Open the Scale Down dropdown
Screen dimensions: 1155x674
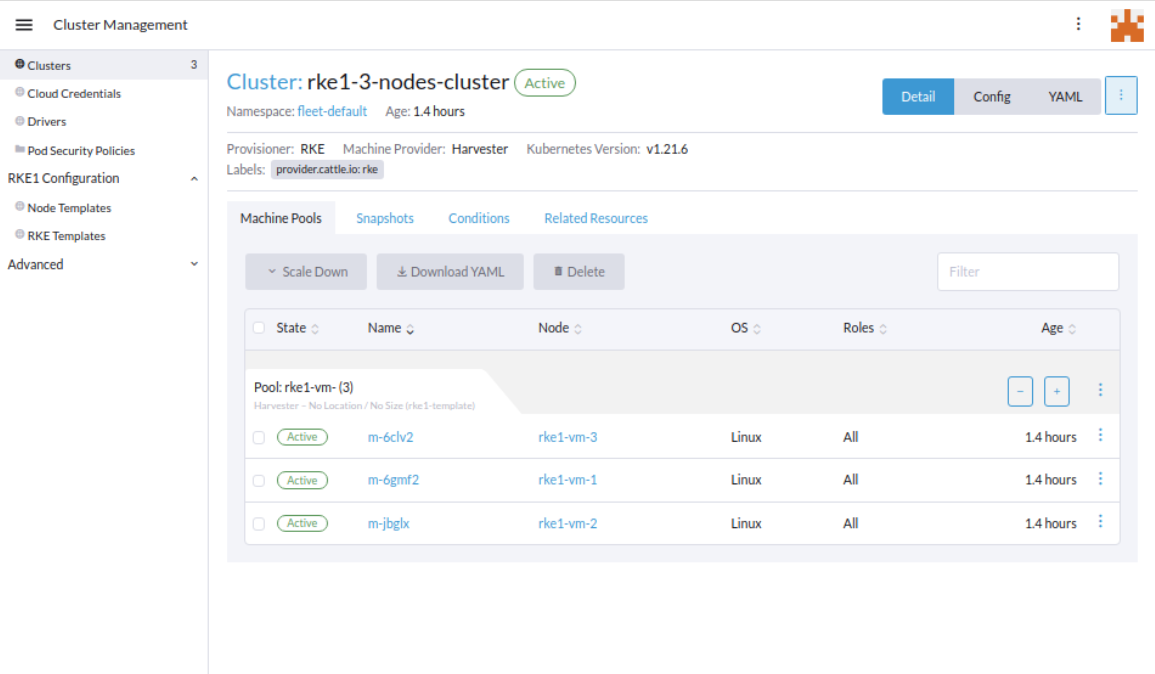[306, 271]
